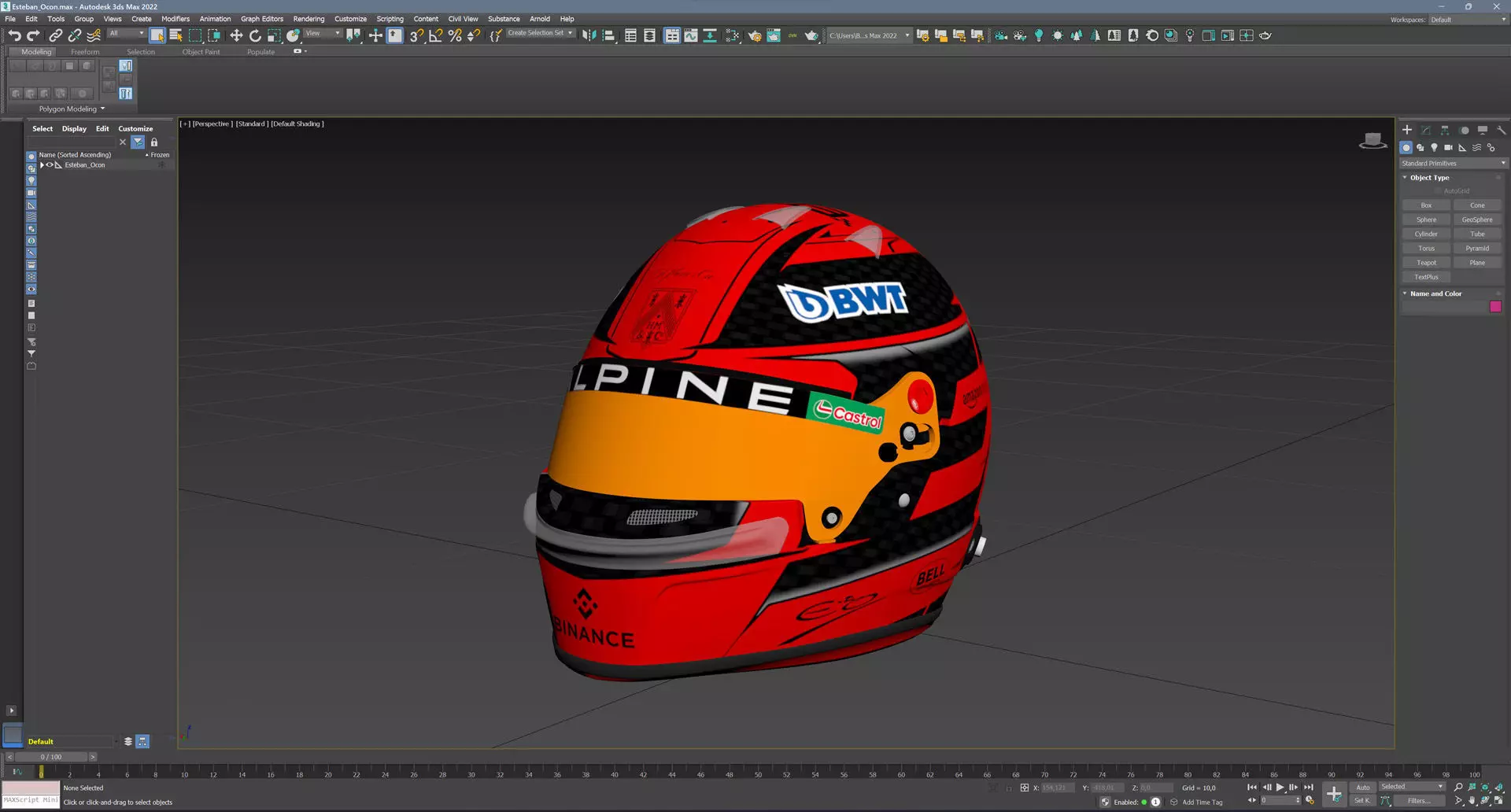
Task: Click the Sphere primitive button
Action: pos(1426,220)
